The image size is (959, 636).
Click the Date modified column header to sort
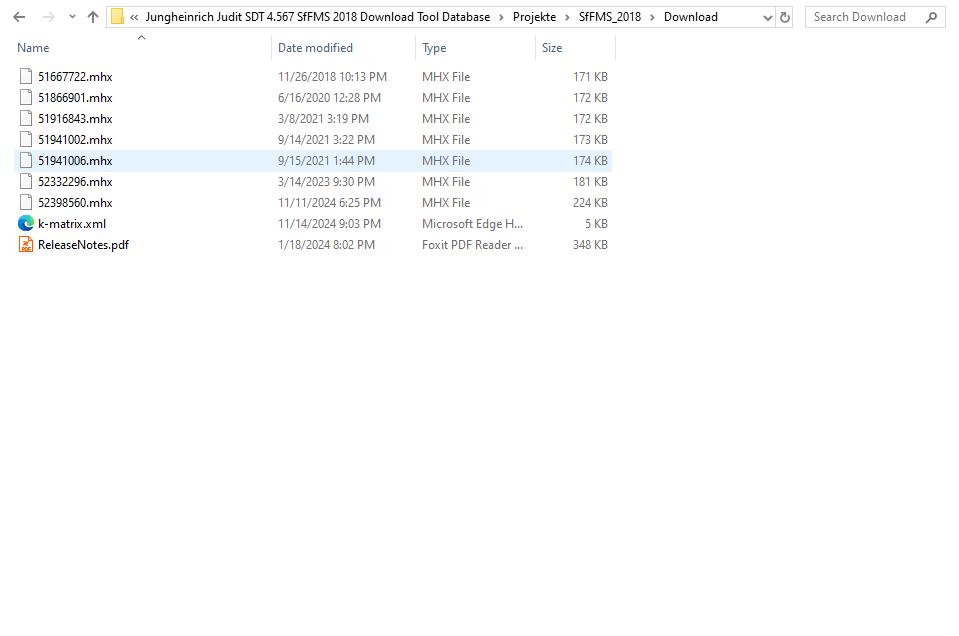pos(313,47)
